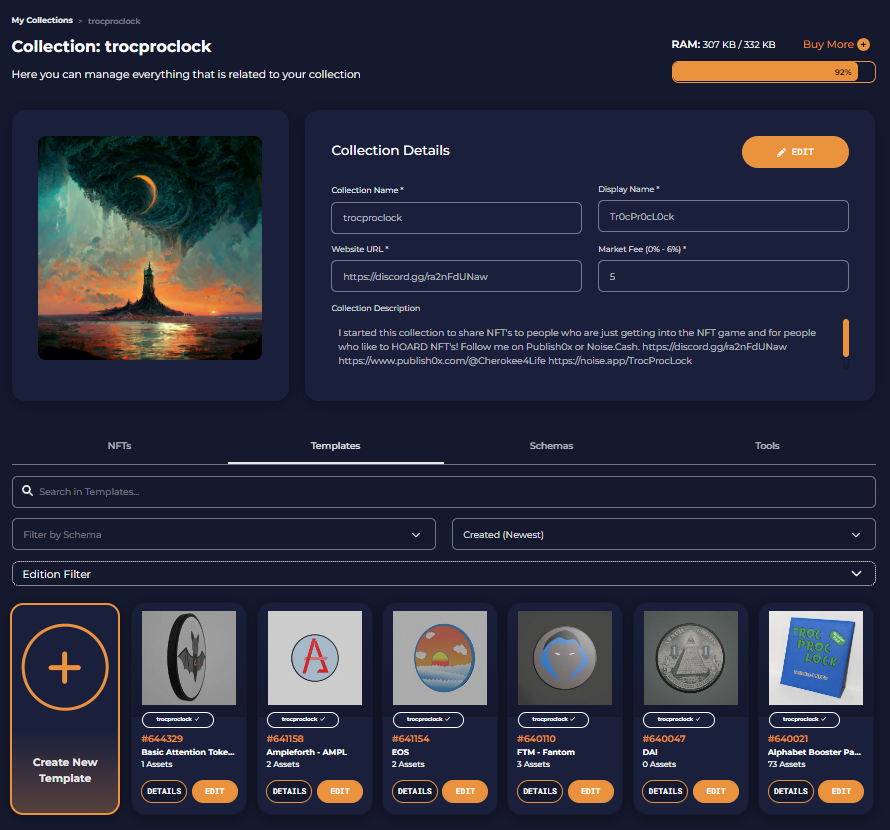The height and width of the screenshot is (830, 890).
Task: Click template ID #641154
Action: pos(410,739)
